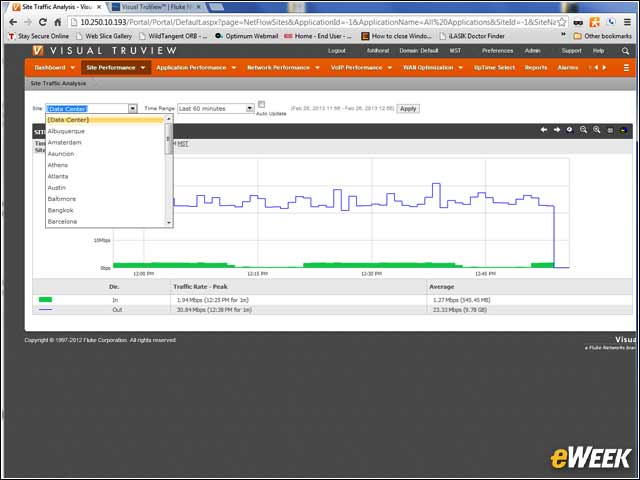The width and height of the screenshot is (640, 480).
Task: Switch to the Visual TruView browser tab
Action: coord(158,7)
